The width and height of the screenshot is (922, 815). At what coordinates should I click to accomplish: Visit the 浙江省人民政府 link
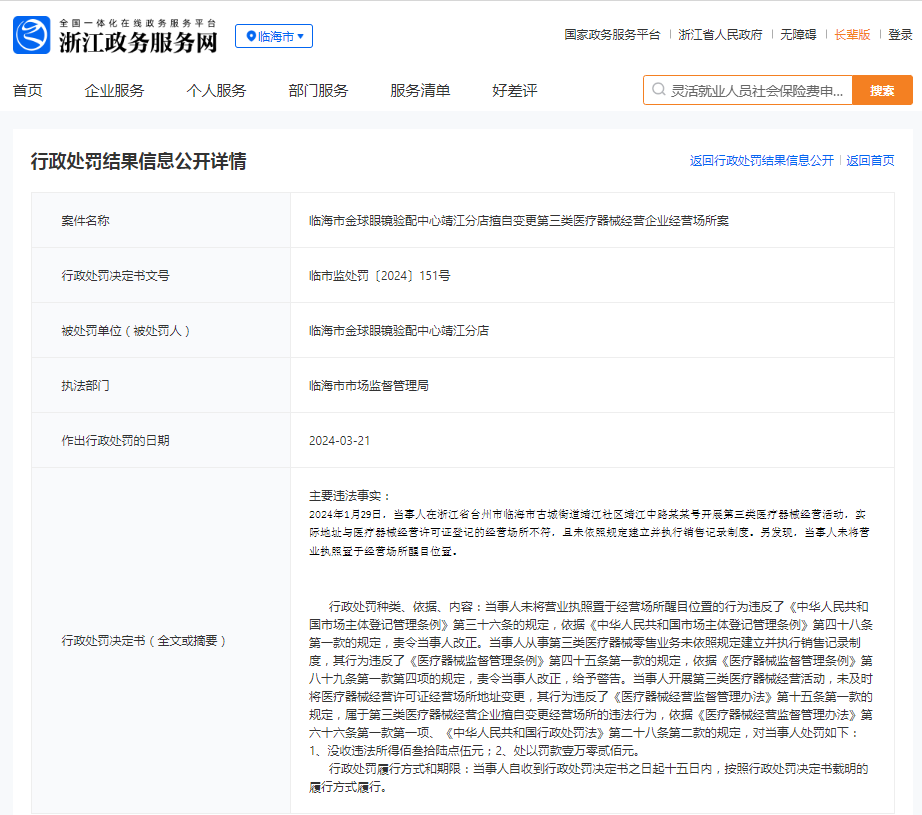point(720,35)
